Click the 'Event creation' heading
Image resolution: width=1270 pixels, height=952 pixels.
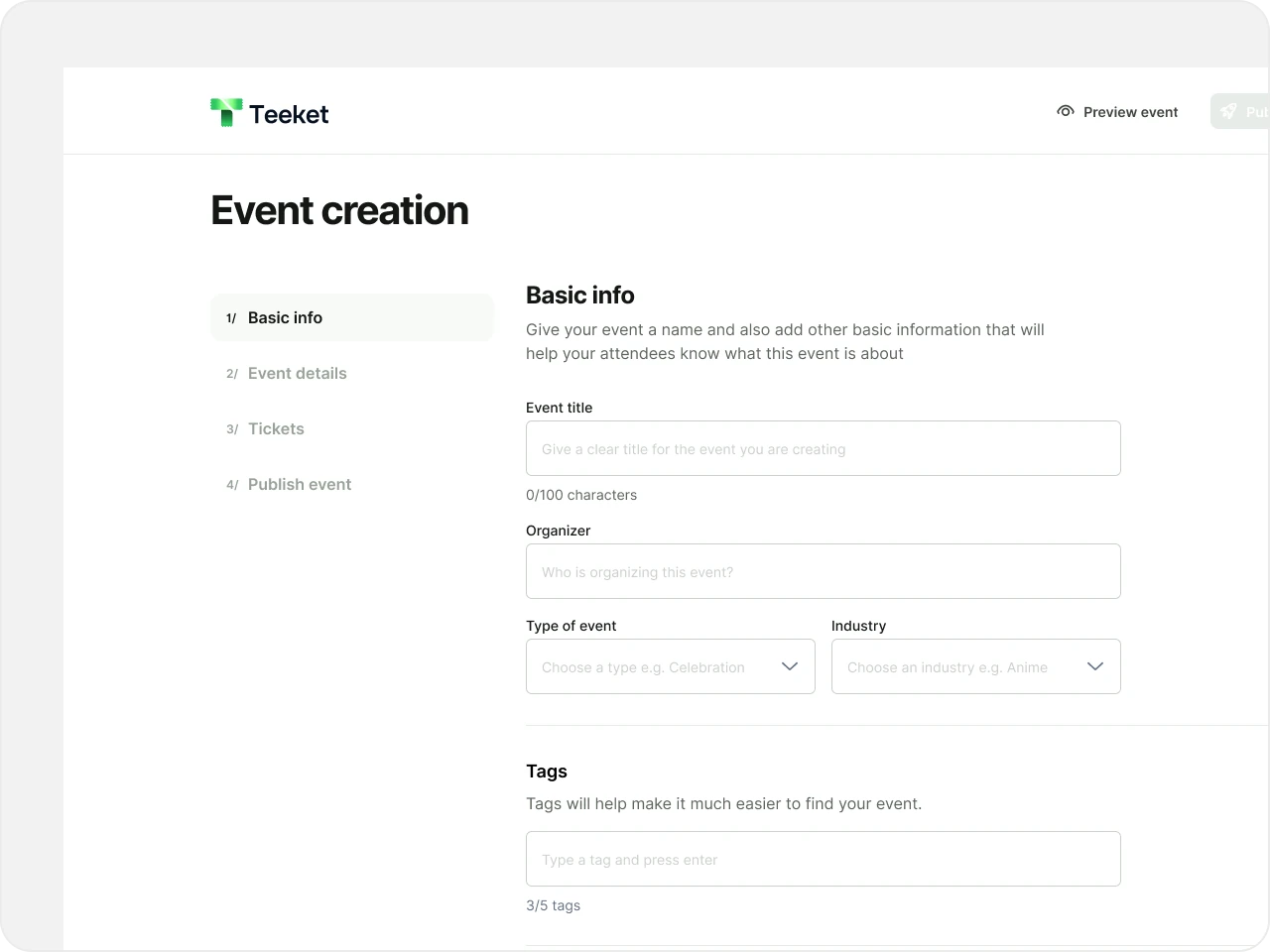point(340,210)
